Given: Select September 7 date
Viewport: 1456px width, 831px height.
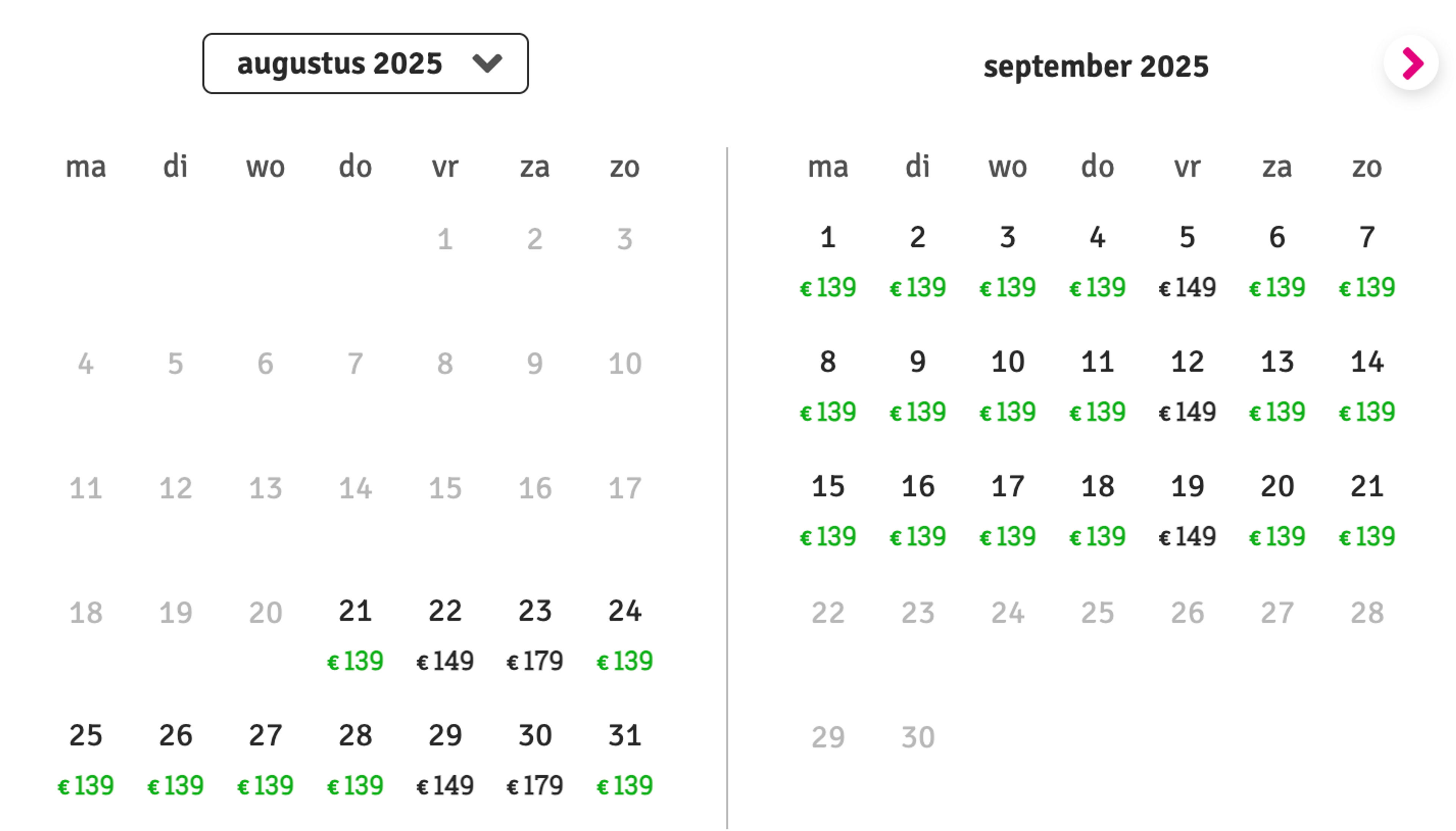Looking at the screenshot, I should 1367,261.
